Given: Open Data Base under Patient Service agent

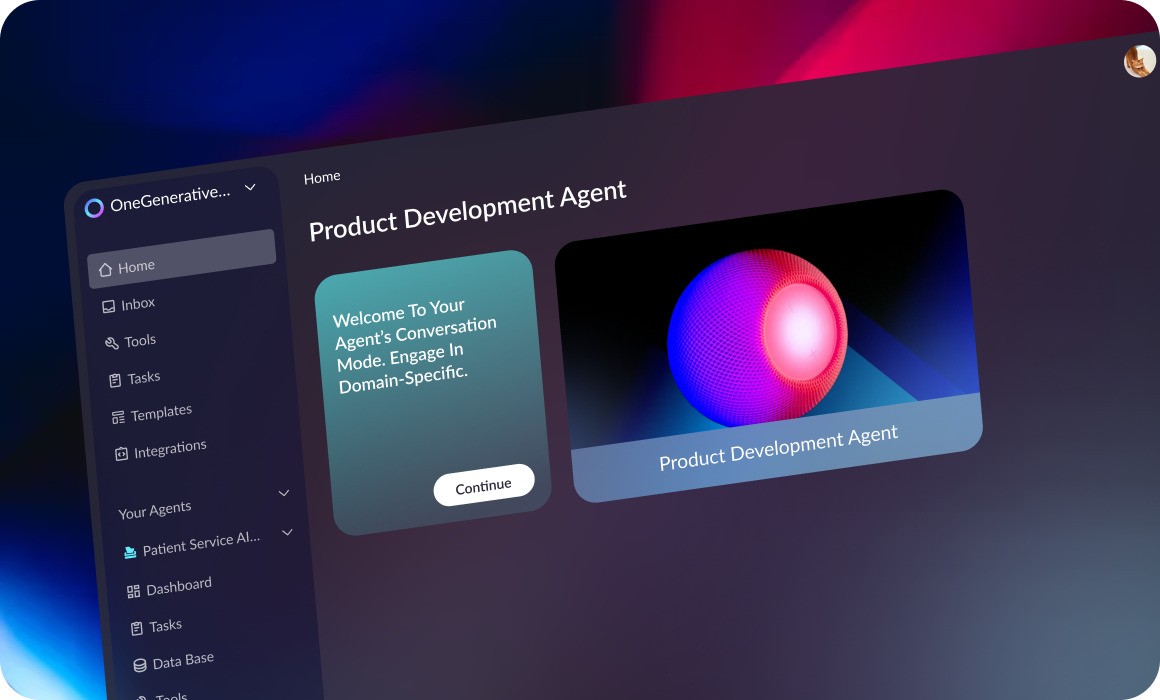Looking at the screenshot, I should [x=183, y=660].
